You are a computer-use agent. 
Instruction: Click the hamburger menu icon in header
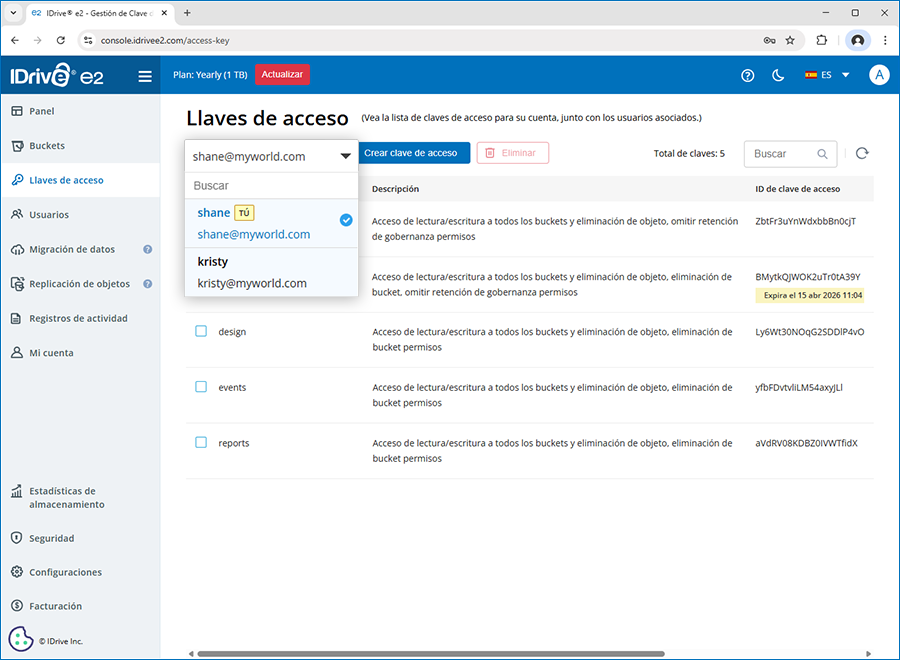point(145,76)
